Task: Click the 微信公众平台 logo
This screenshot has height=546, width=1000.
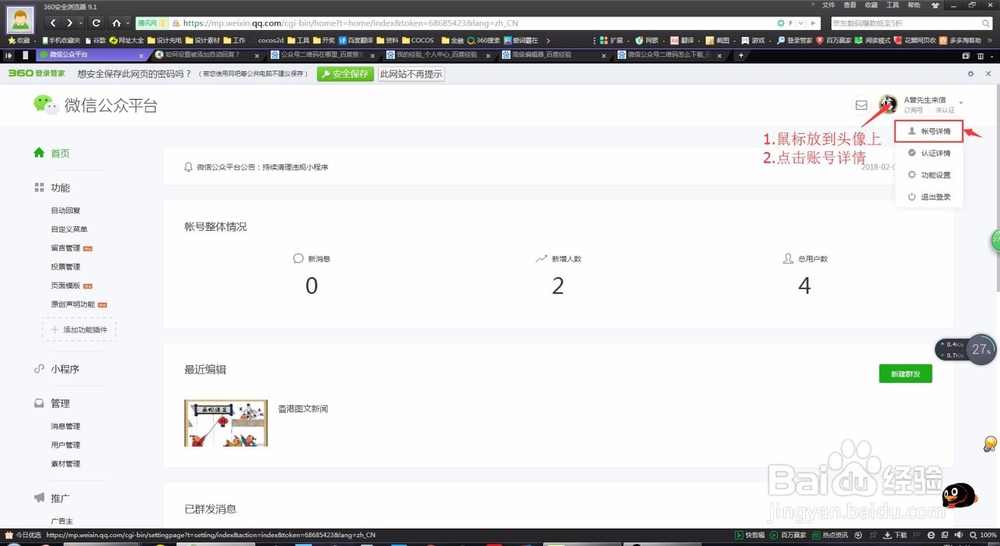Action: pos(96,105)
